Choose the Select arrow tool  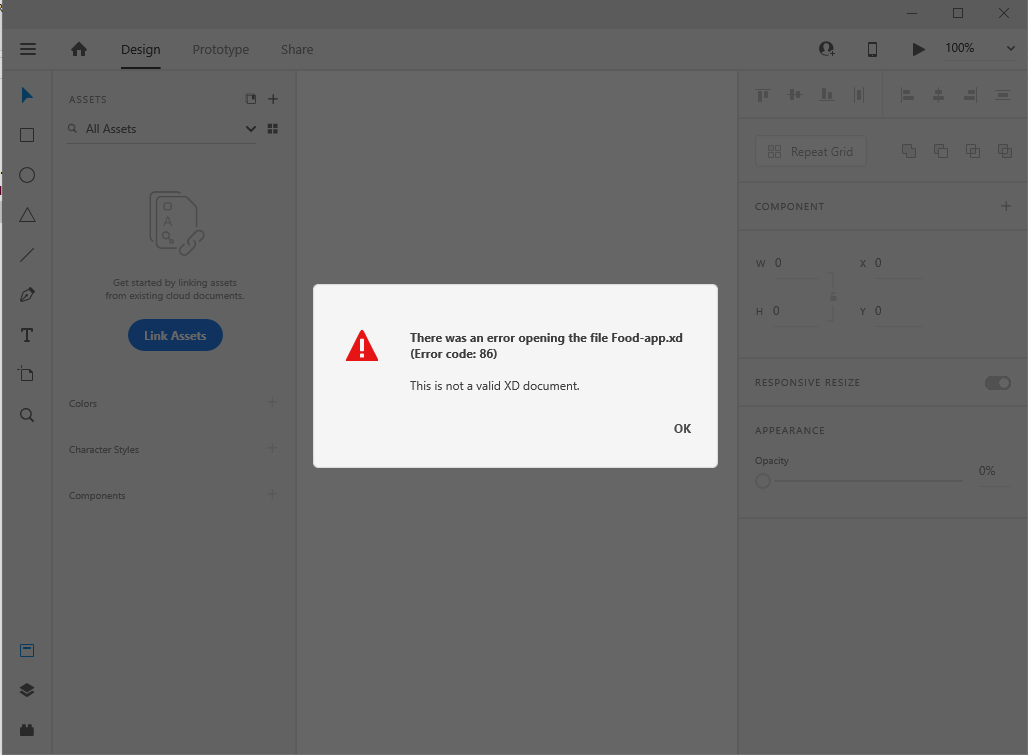coord(27,95)
